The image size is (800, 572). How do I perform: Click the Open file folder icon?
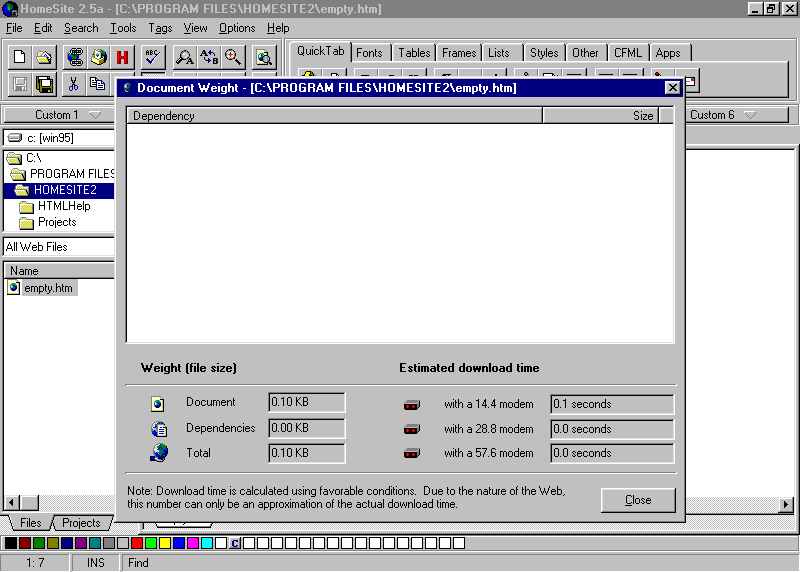pos(44,57)
